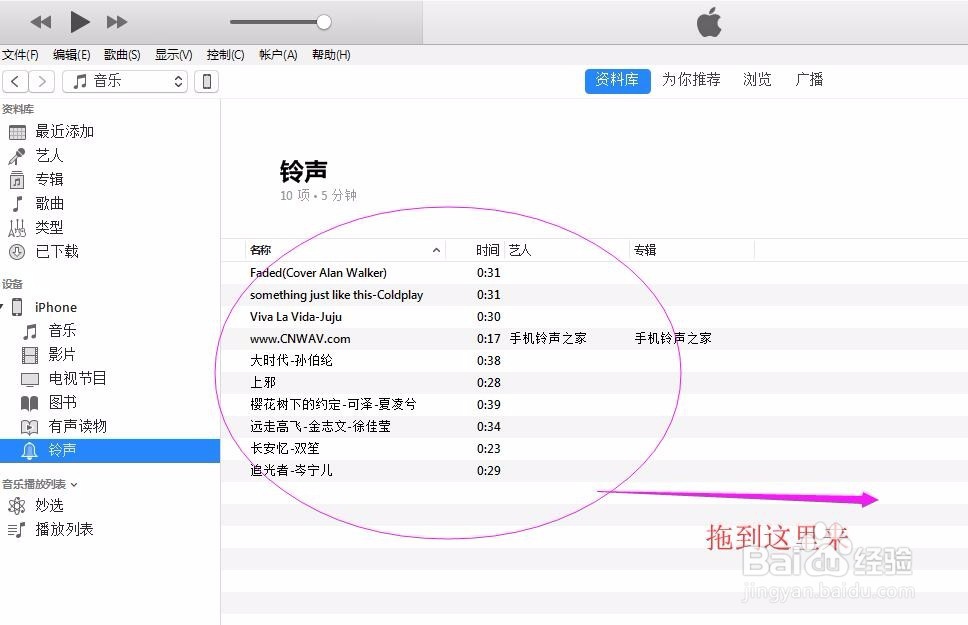Viewport: 968px width, 625px height.
Task: Collapse the 音乐播放列表 section chevron
Action: (74, 485)
